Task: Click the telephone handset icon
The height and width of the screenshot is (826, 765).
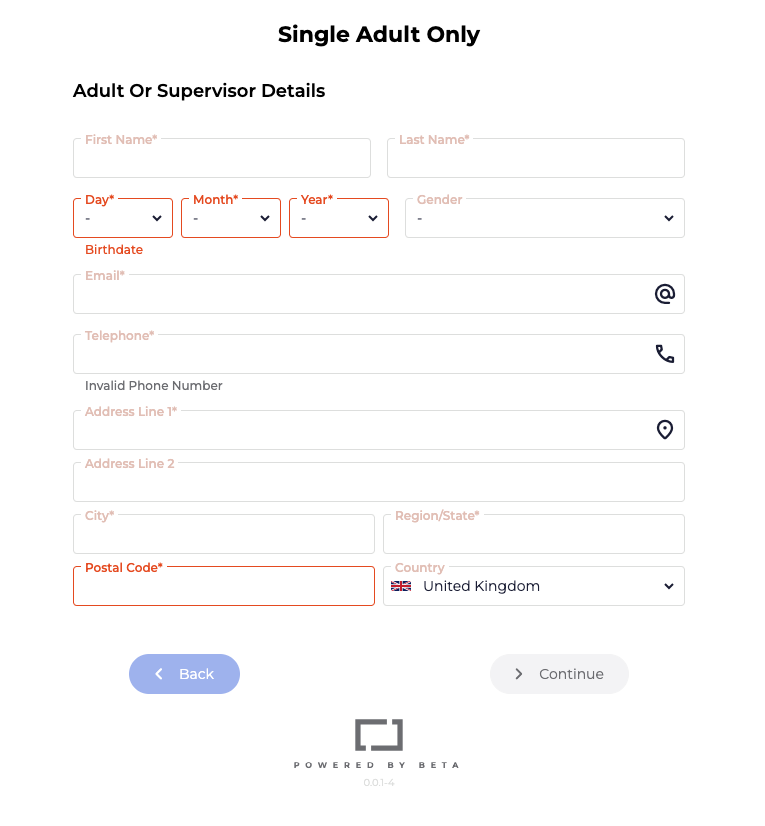Action: (x=665, y=354)
